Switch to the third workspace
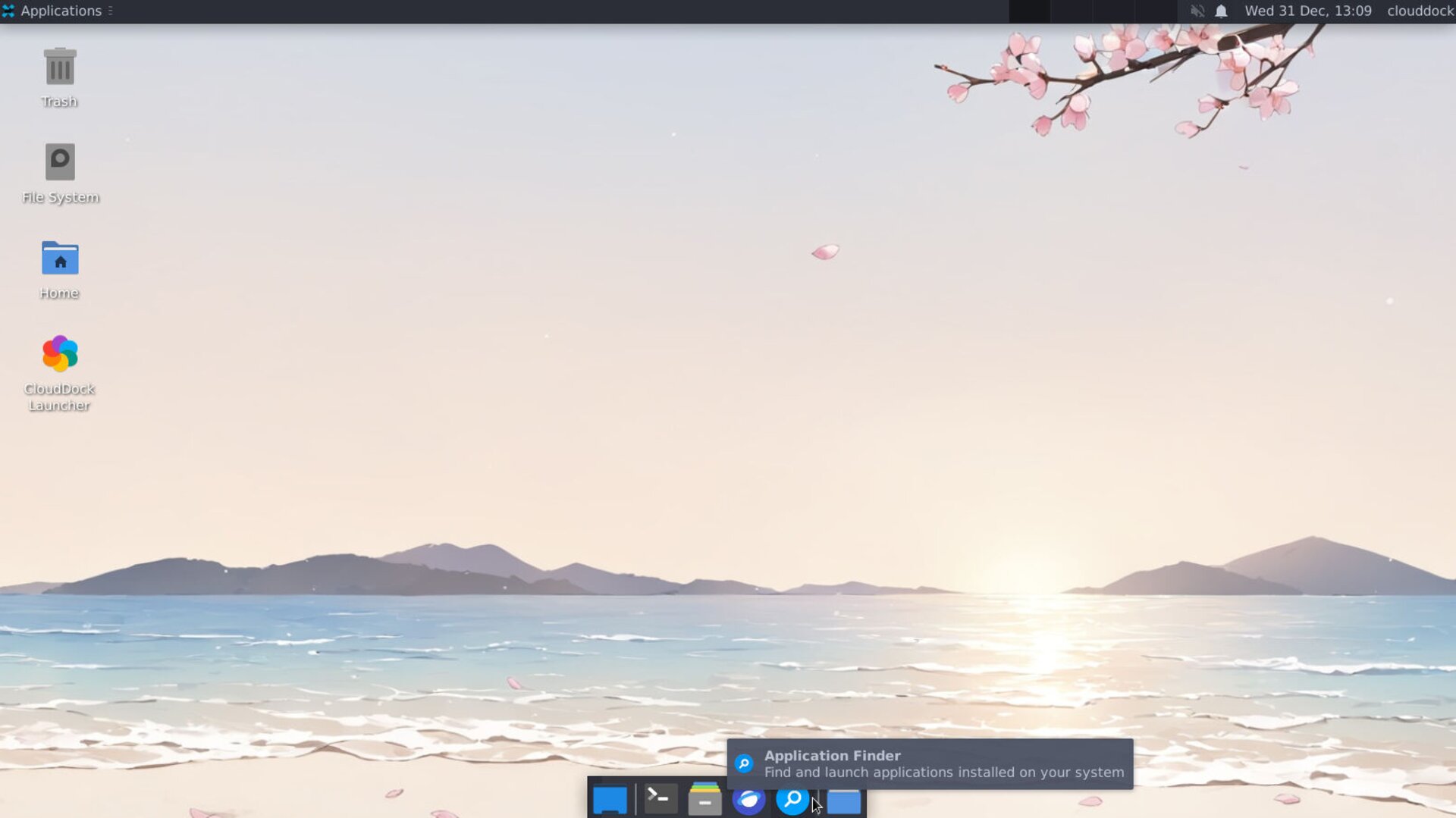The image size is (1456, 818). (1113, 11)
